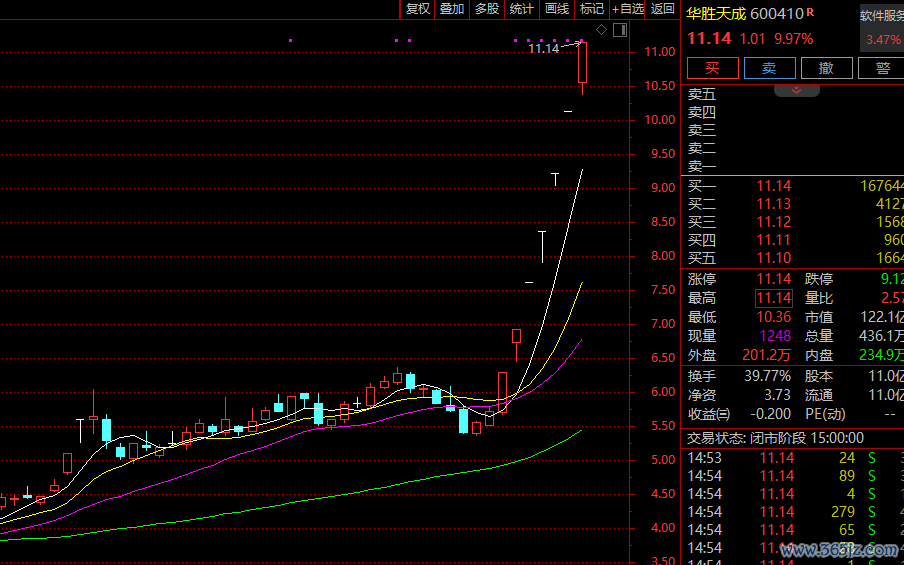The width and height of the screenshot is (904, 565).
Task: Click the tick row with volume 65
Action: coord(795,530)
